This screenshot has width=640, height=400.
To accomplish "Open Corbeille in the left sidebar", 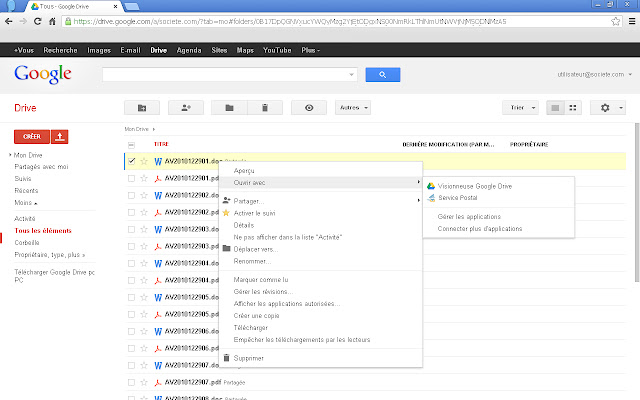I will coord(27,242).
